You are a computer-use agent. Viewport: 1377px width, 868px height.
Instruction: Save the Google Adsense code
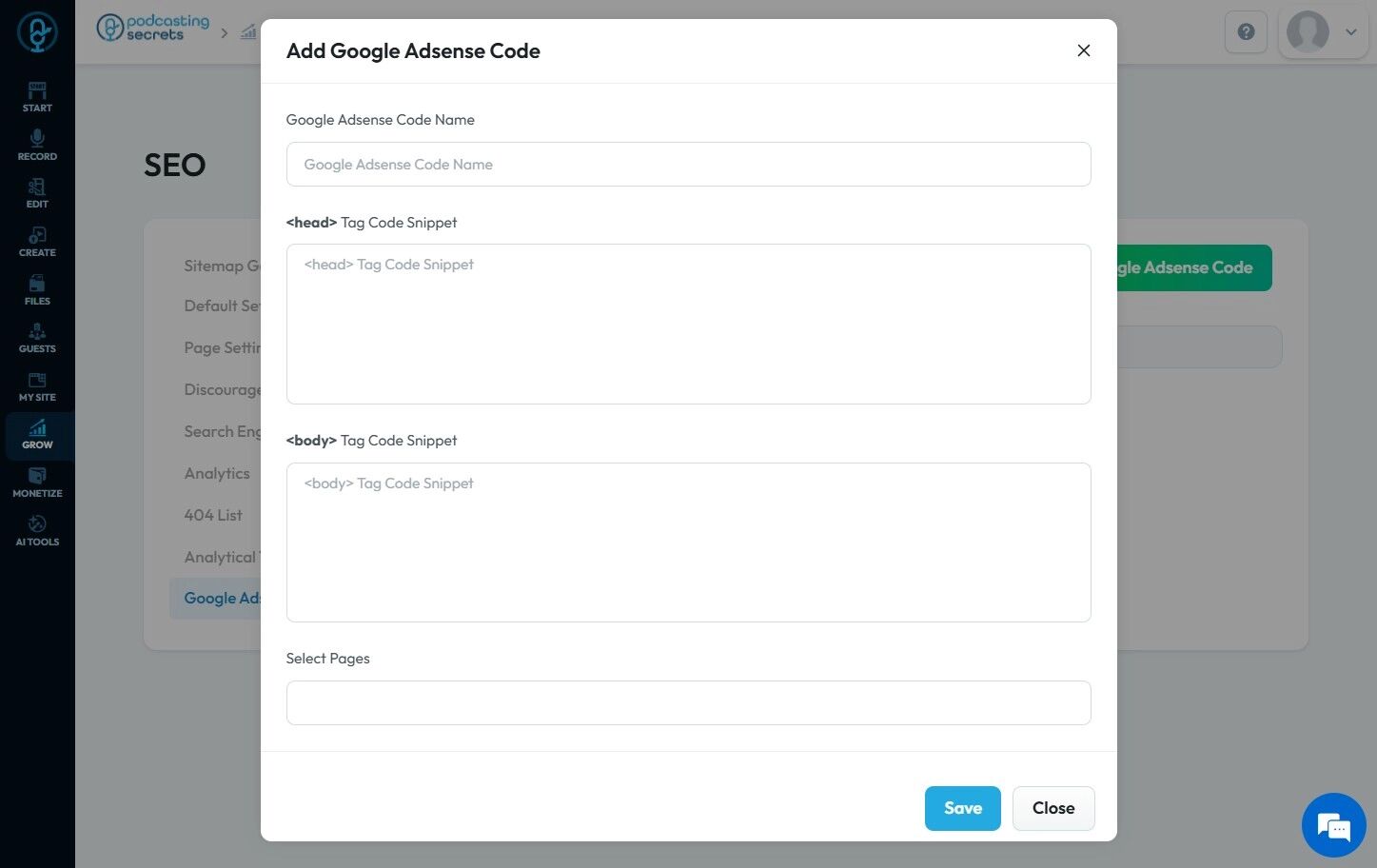962,808
